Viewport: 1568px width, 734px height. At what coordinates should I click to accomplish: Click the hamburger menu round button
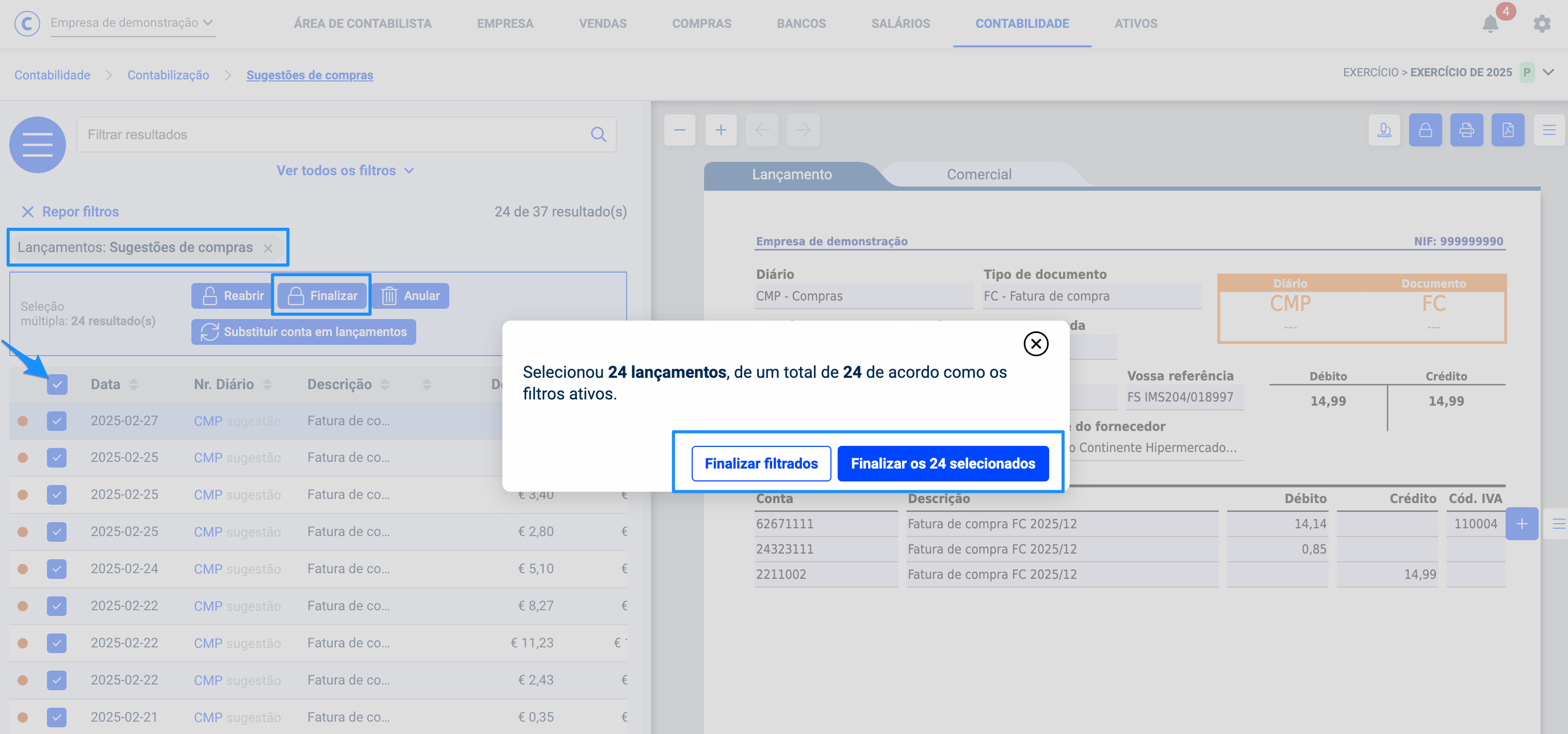(x=38, y=145)
